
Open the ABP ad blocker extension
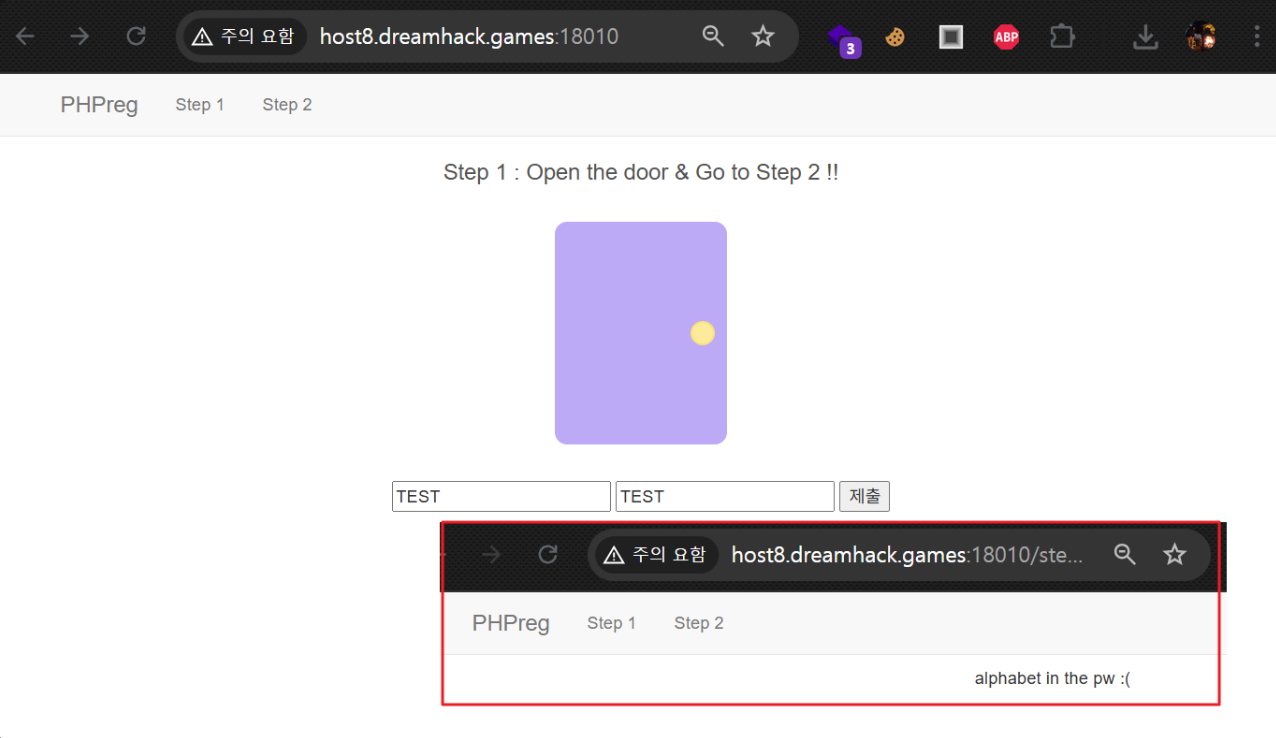click(x=1006, y=37)
